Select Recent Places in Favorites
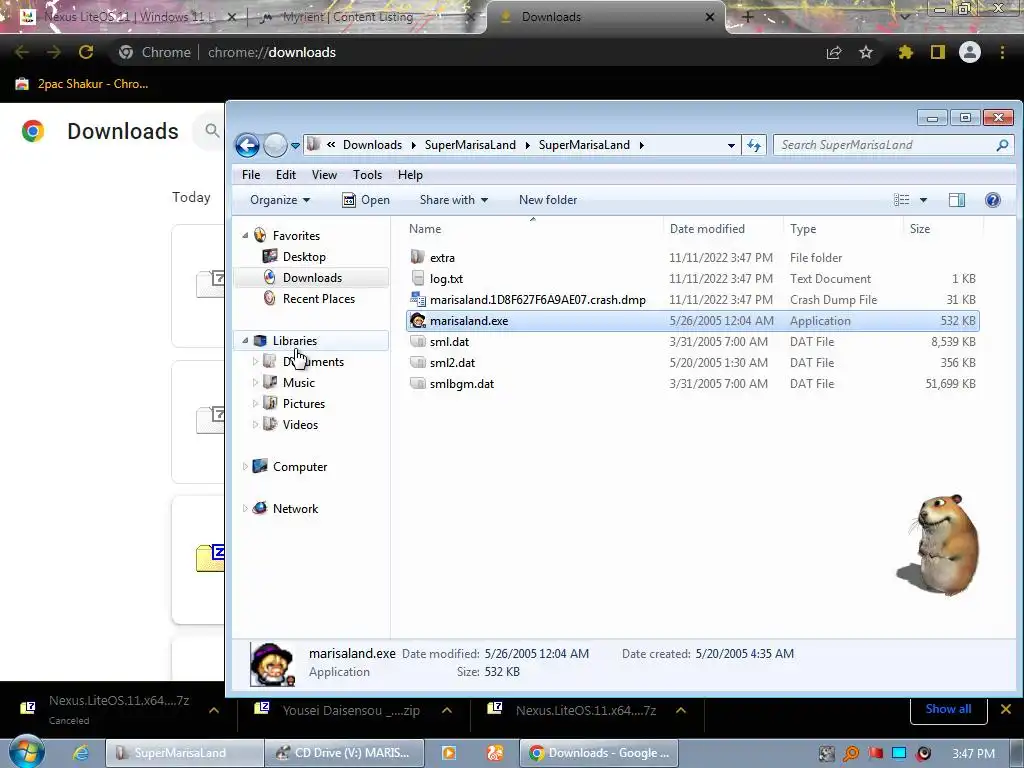 coord(319,298)
